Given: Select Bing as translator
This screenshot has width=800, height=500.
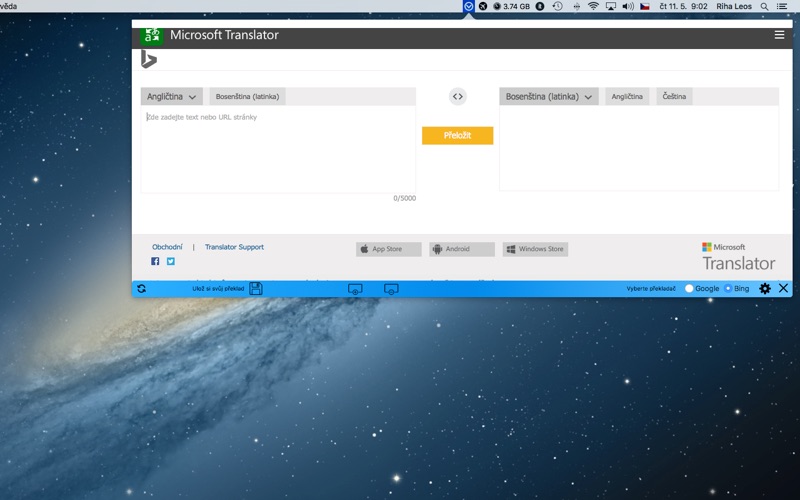Looking at the screenshot, I should coord(728,288).
